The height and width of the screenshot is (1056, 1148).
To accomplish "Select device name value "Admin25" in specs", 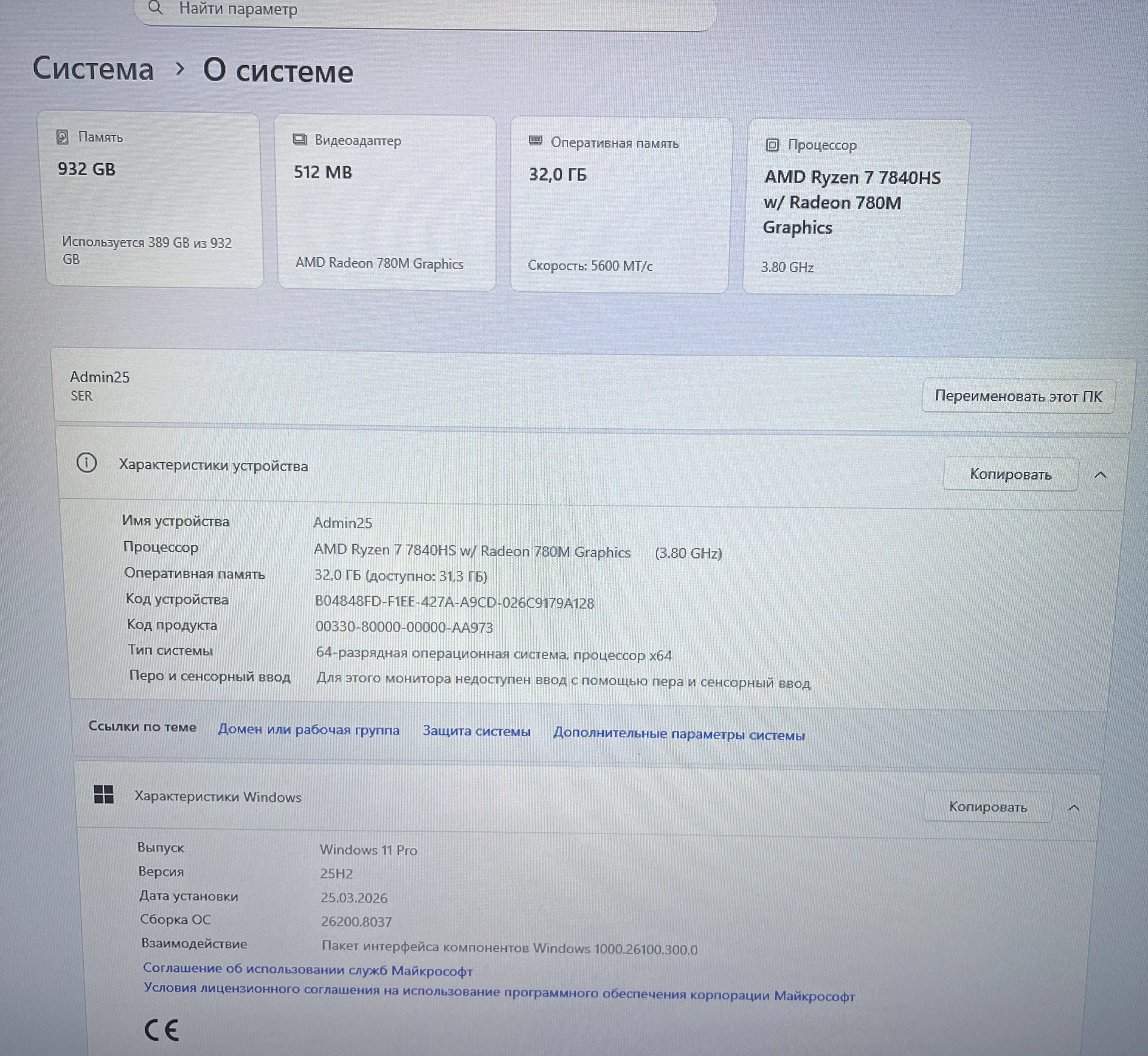I will tap(343, 523).
